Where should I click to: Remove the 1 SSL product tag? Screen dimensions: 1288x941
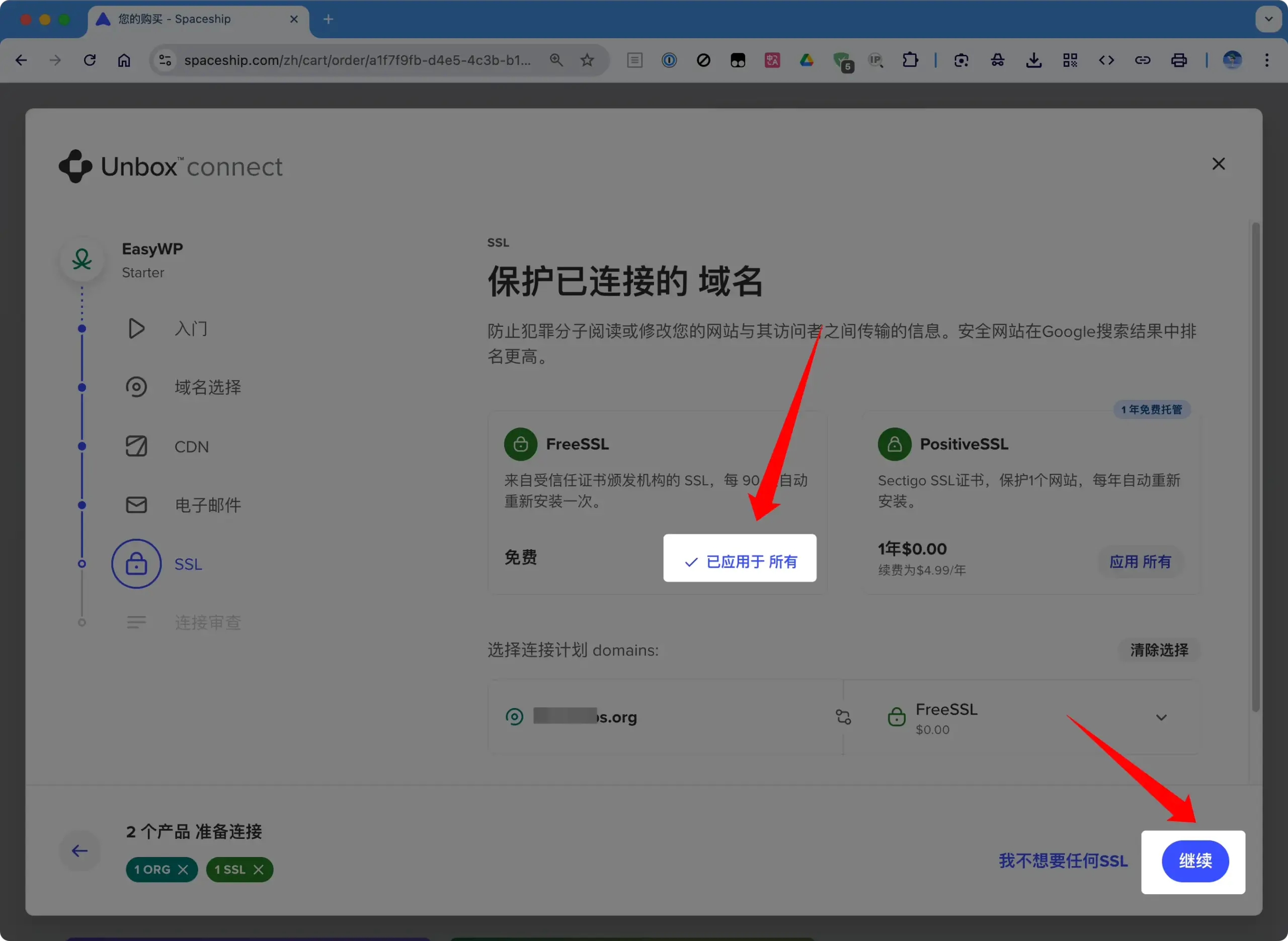258,869
